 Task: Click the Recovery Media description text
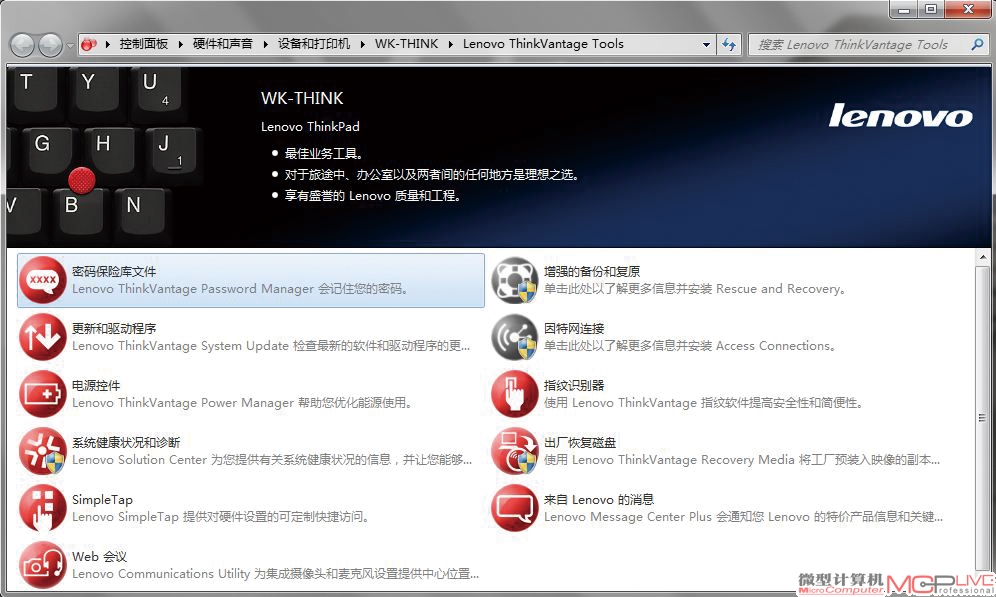[742, 460]
